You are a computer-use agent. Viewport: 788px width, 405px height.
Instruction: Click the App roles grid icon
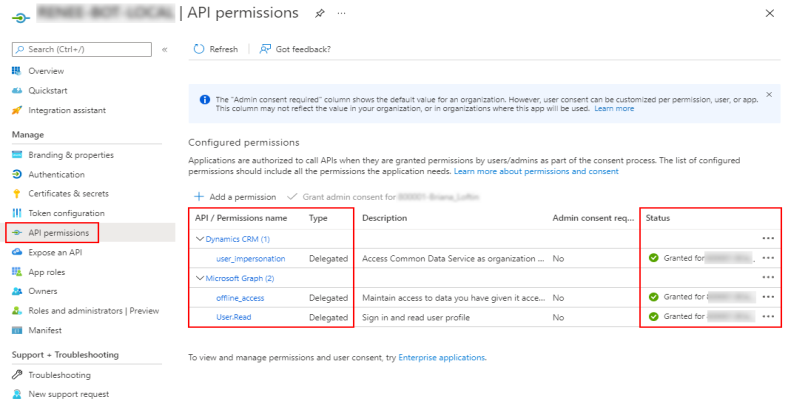click(x=17, y=272)
